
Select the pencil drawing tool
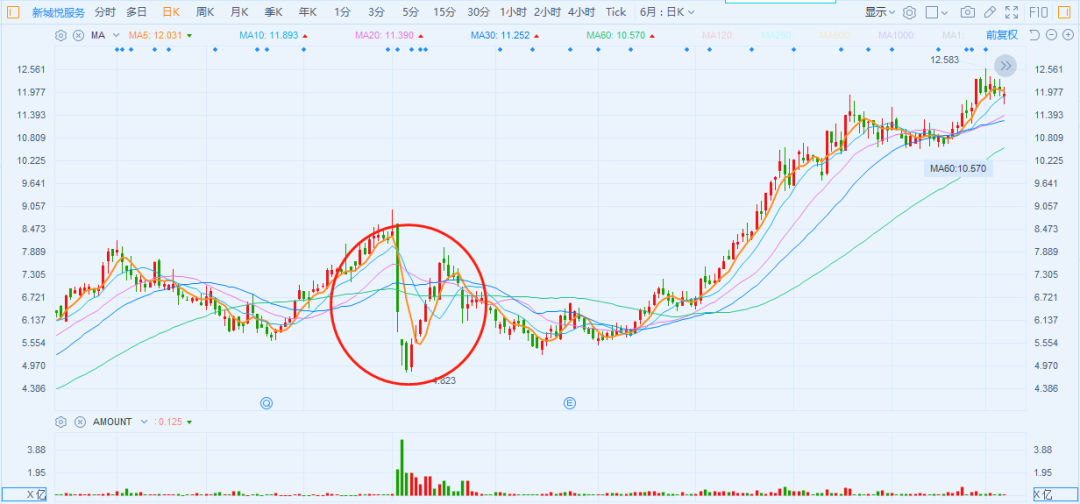pyautogui.click(x=990, y=12)
